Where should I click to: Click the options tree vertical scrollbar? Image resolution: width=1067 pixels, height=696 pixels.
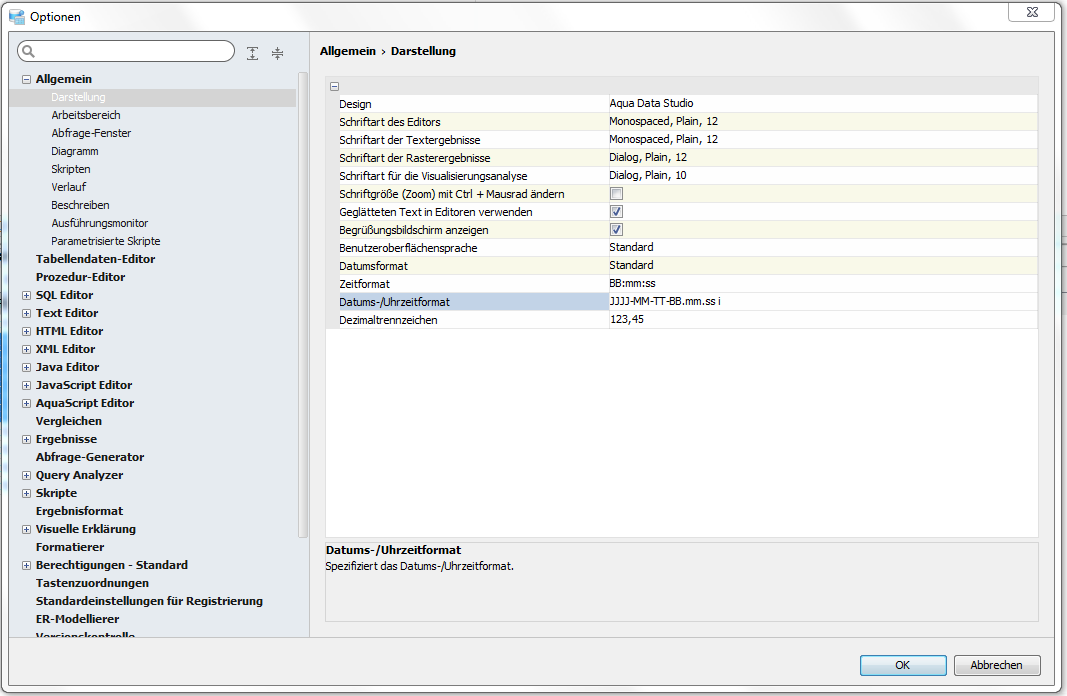[303, 300]
